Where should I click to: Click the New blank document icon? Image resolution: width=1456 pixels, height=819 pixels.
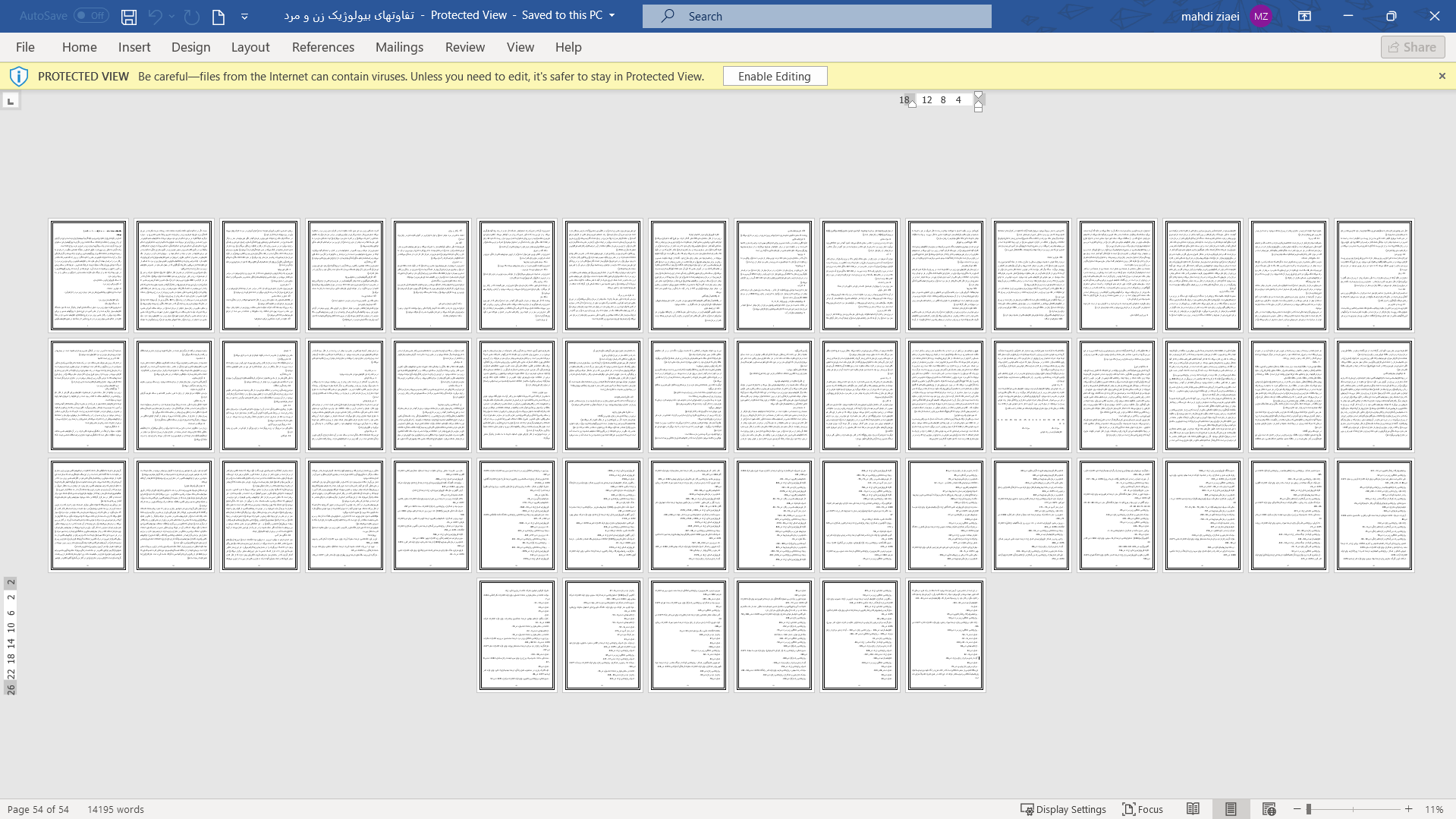click(x=219, y=16)
